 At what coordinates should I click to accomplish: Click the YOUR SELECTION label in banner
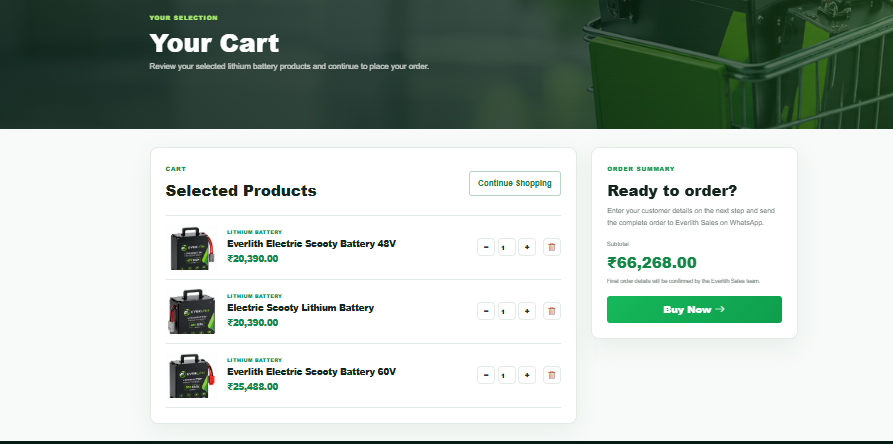coord(183,18)
